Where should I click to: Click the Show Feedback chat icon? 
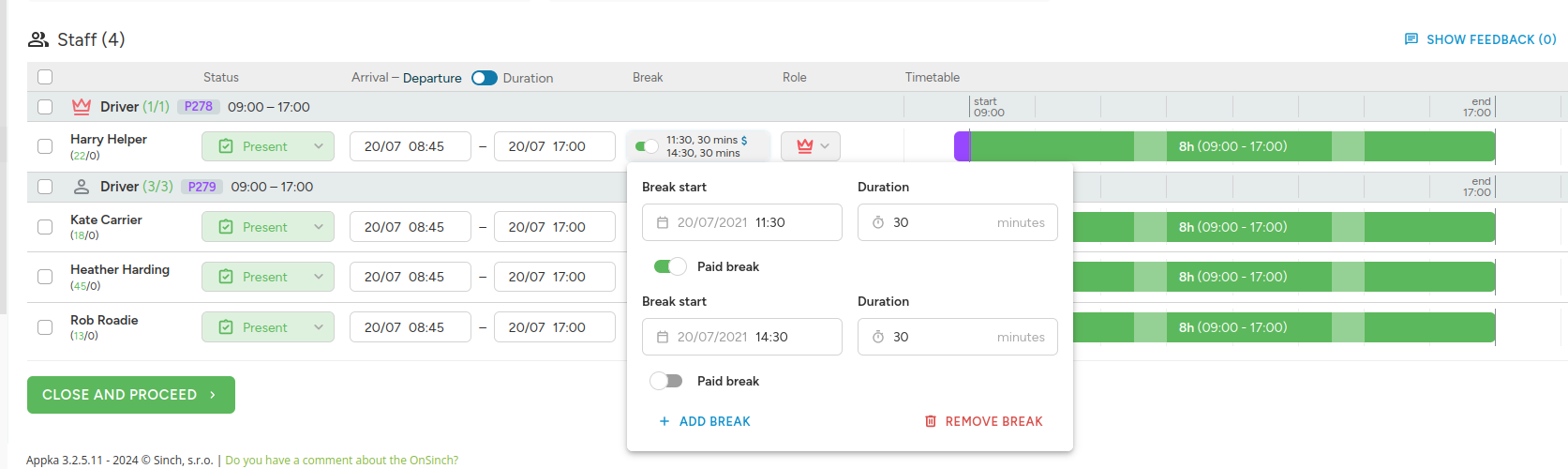[1411, 39]
